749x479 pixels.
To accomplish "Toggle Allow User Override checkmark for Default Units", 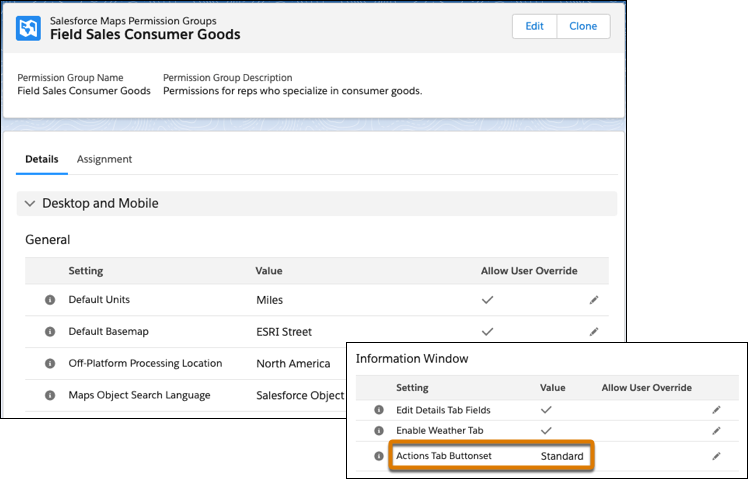I will [487, 300].
